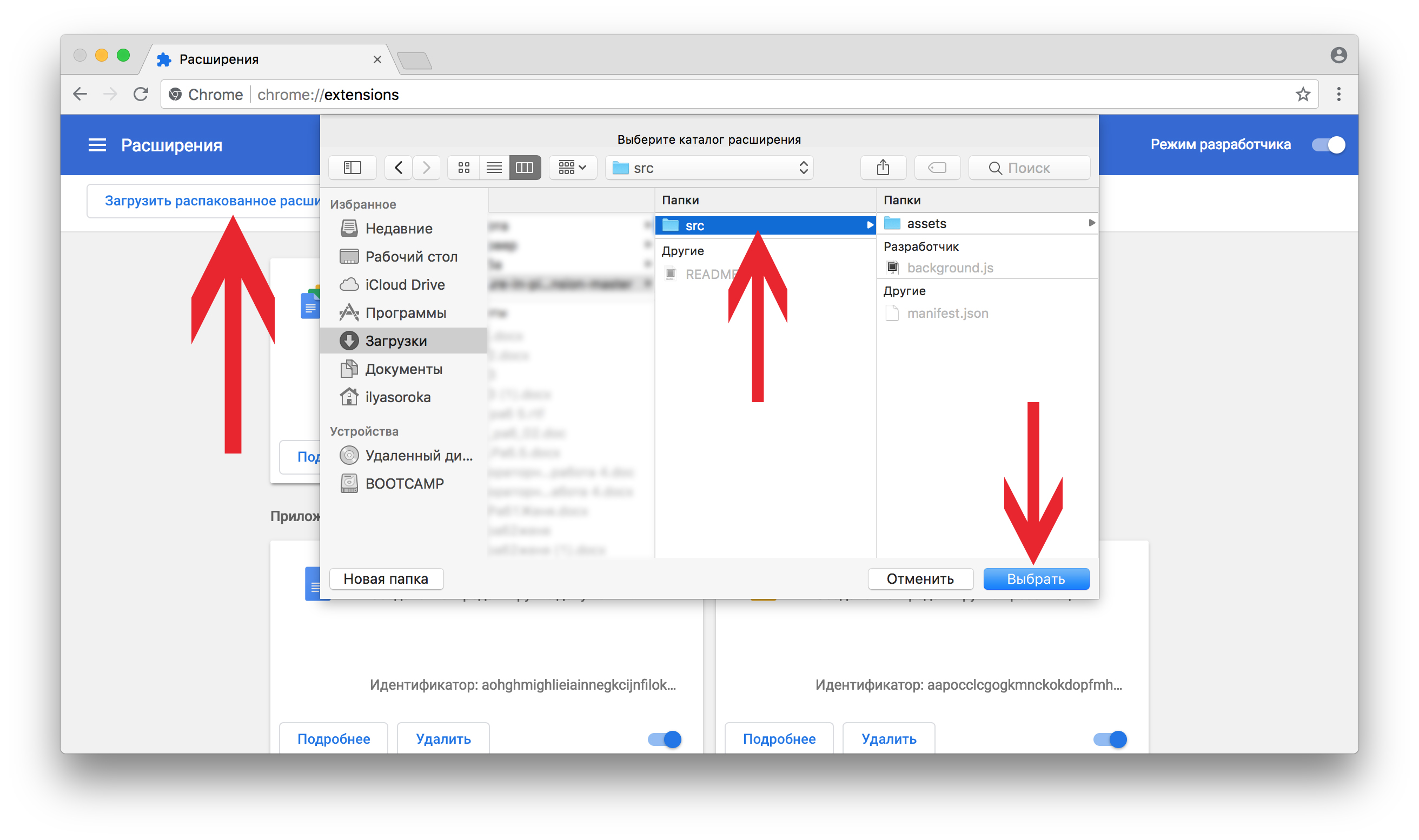The width and height of the screenshot is (1419, 840).
Task: Open a new browser tab
Action: click(x=415, y=60)
